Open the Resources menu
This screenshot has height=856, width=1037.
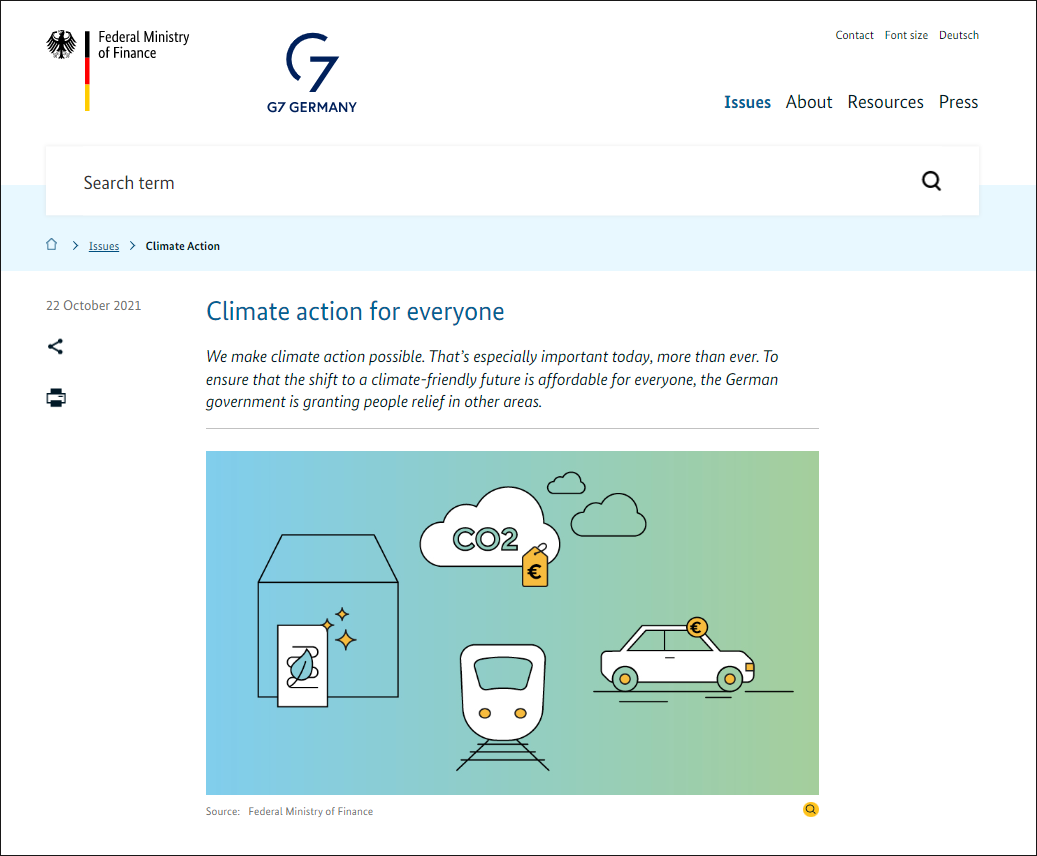coord(886,102)
